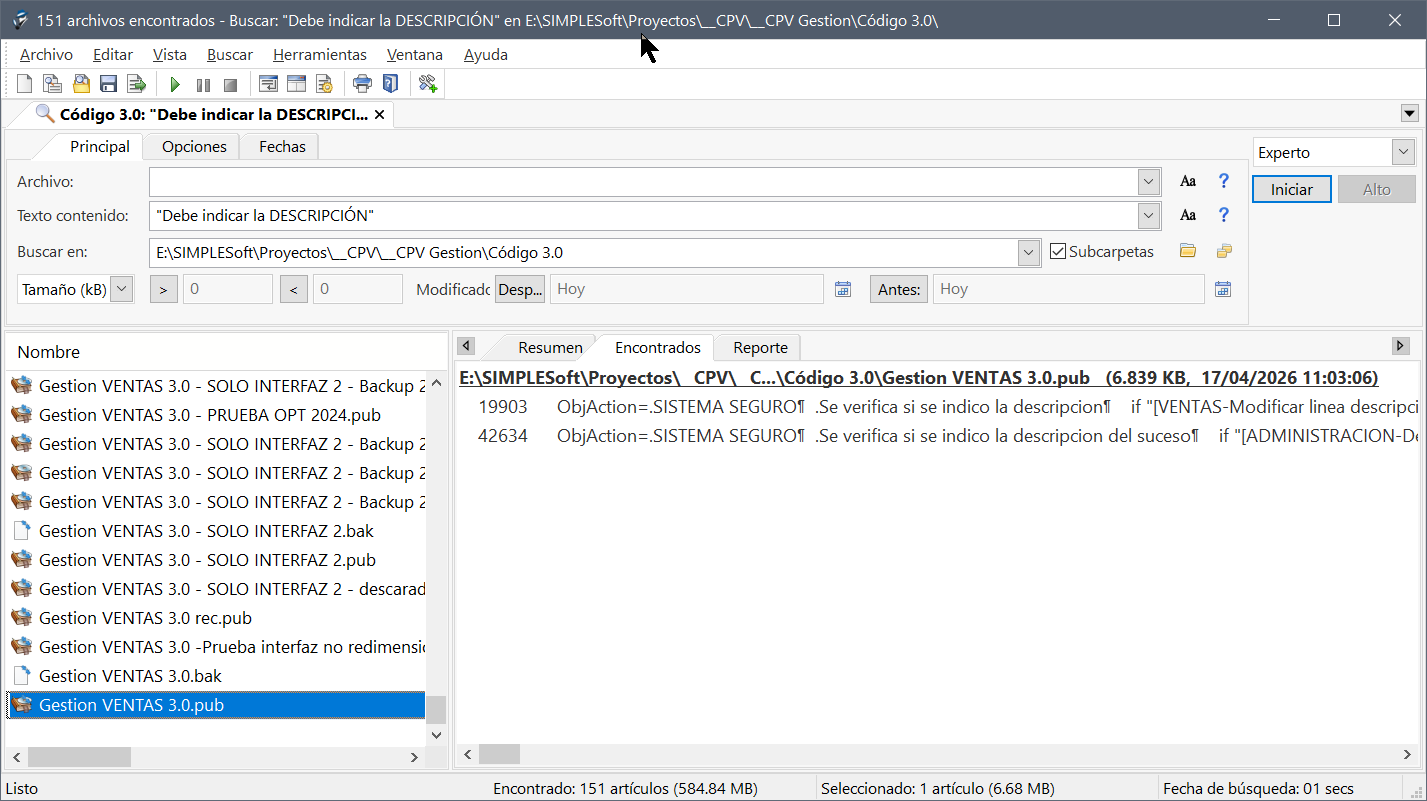This screenshot has height=801, width=1427.
Task: Click the window layout toolbar icon
Action: tap(296, 84)
